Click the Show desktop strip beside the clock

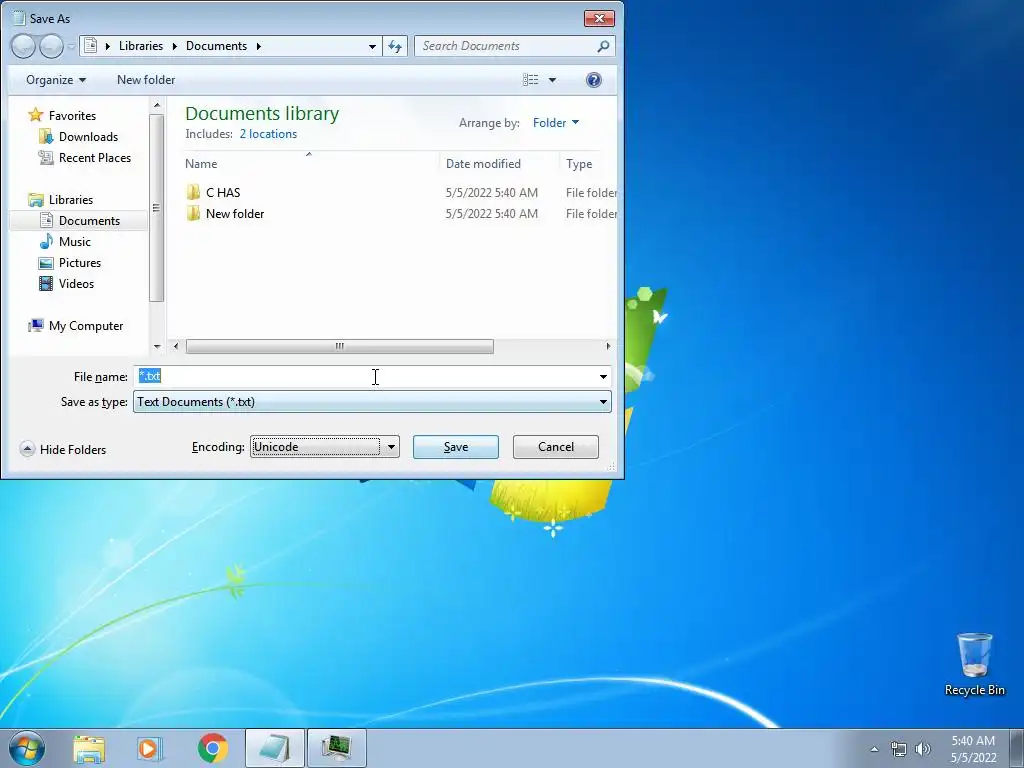click(1017, 748)
